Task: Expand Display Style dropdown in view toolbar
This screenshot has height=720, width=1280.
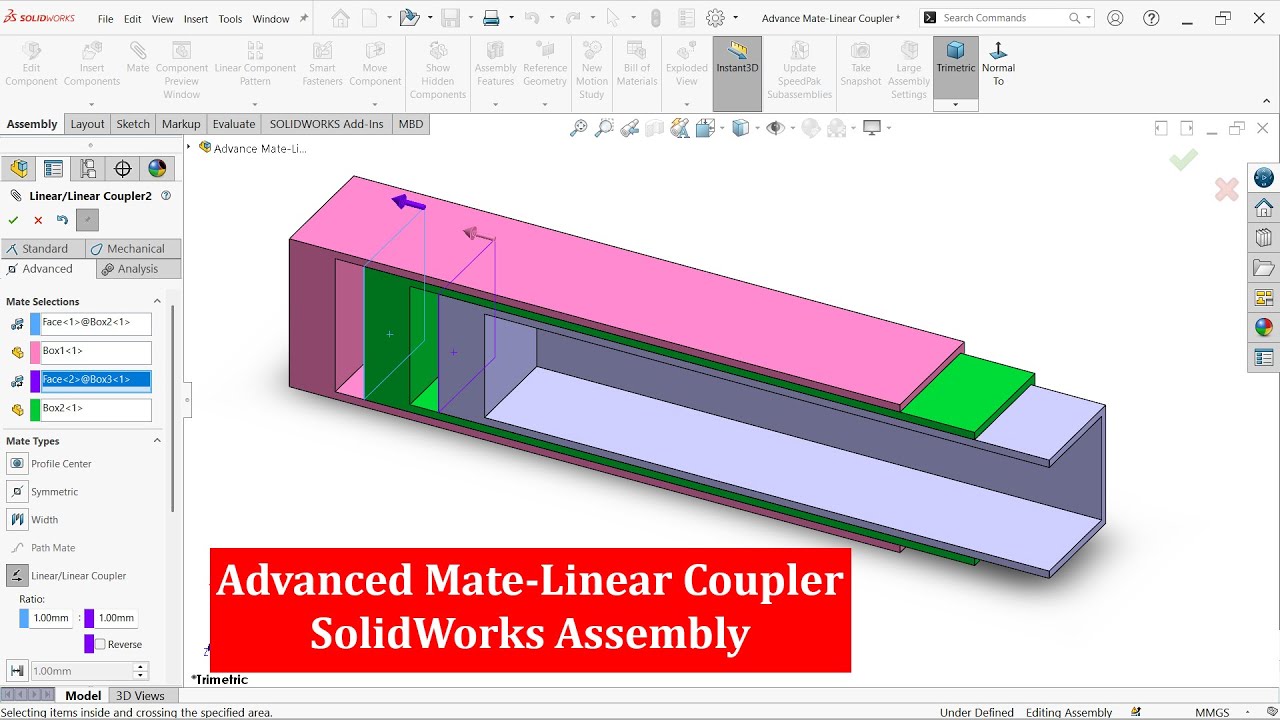Action: [758, 128]
